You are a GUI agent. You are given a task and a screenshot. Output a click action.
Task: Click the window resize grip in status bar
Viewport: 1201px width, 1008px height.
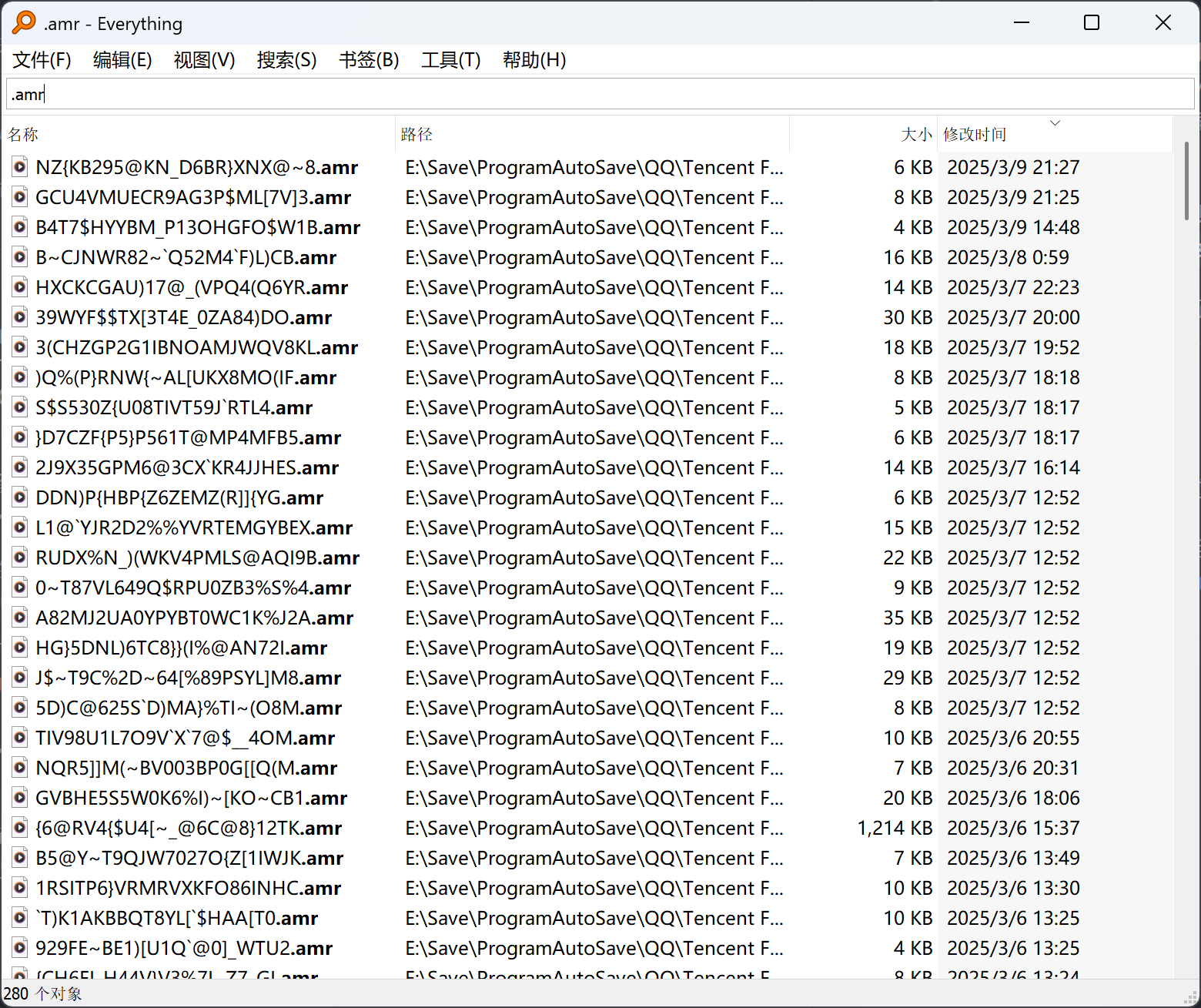1190,997
